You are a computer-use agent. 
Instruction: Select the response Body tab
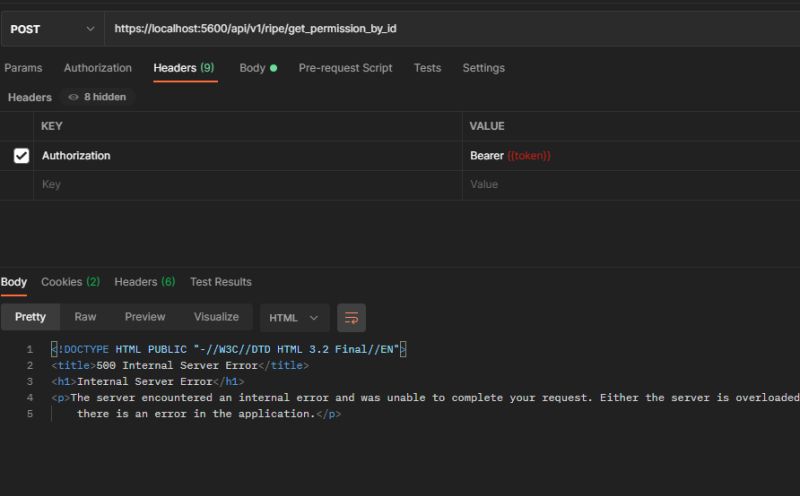(x=14, y=282)
